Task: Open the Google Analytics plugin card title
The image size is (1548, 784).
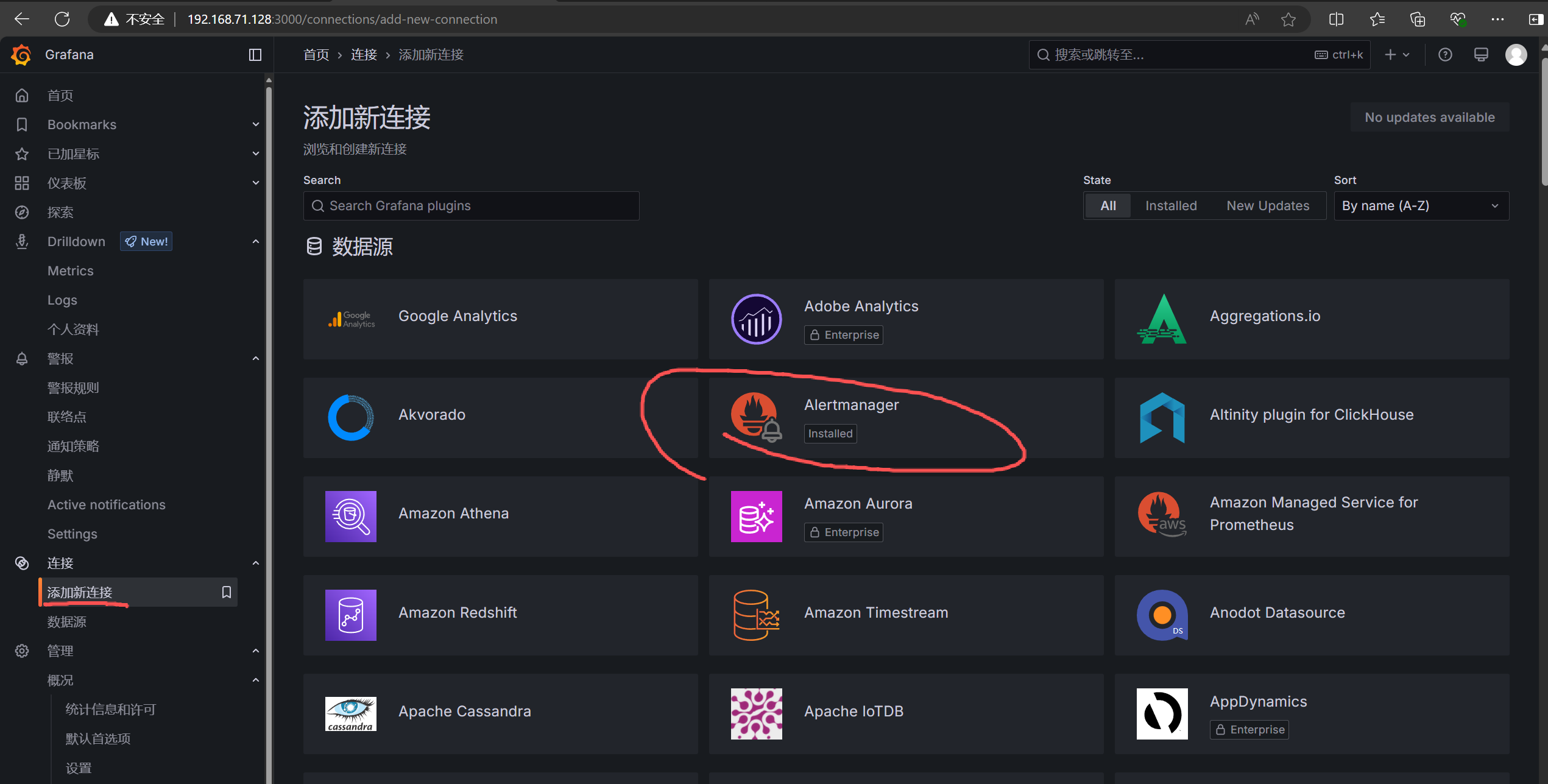Action: point(458,316)
